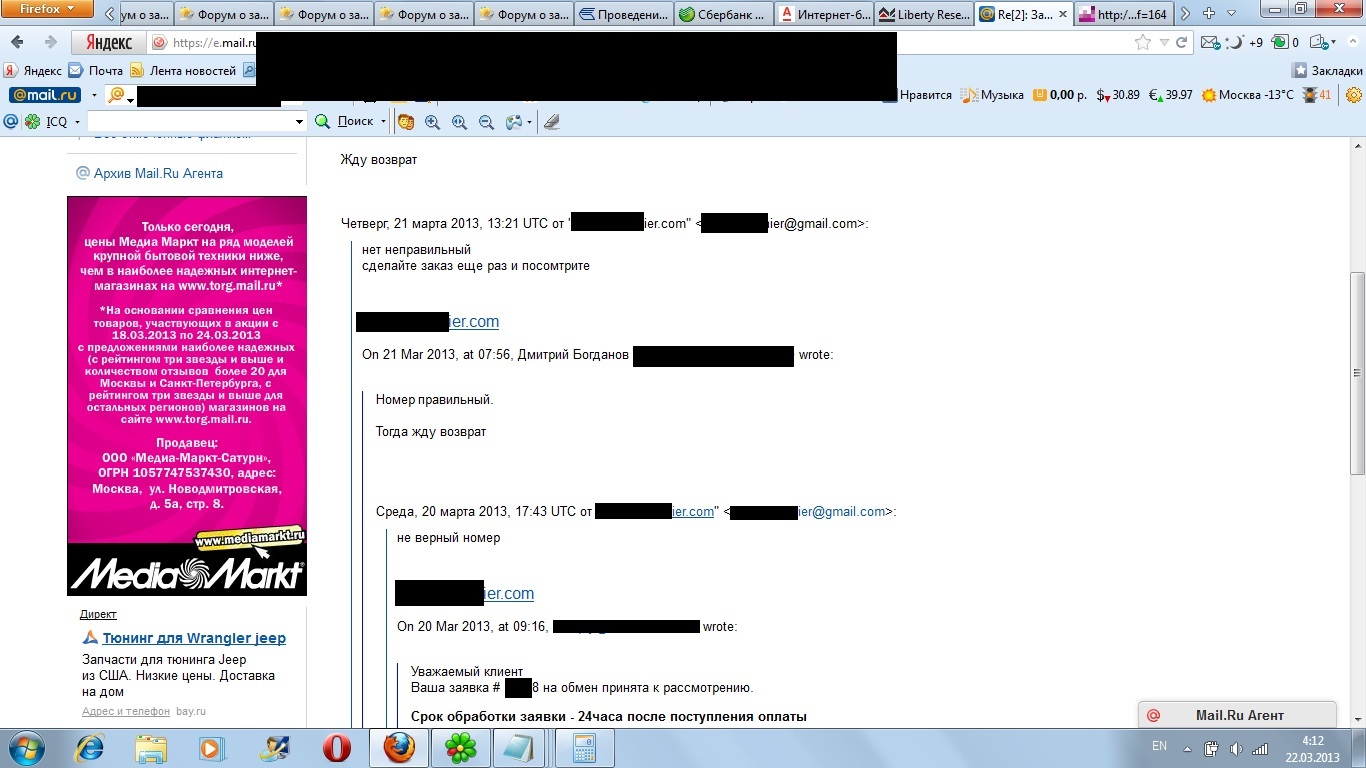
Task: Open the Firefox application menu
Action: click(46, 9)
